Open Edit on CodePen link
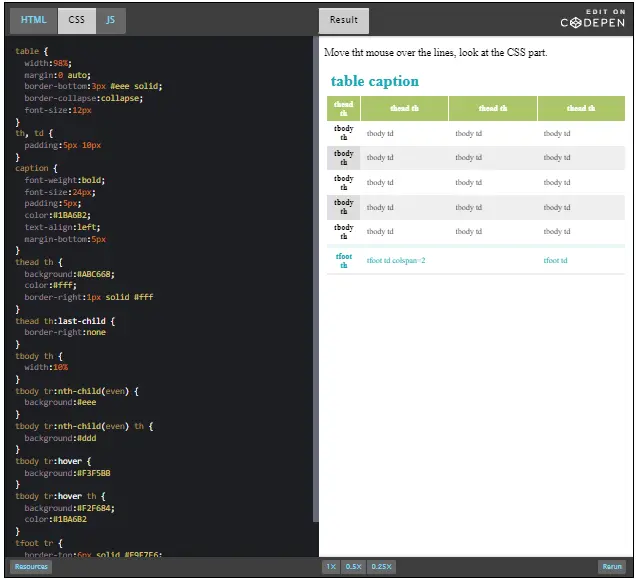636x579 pixels. tap(593, 19)
